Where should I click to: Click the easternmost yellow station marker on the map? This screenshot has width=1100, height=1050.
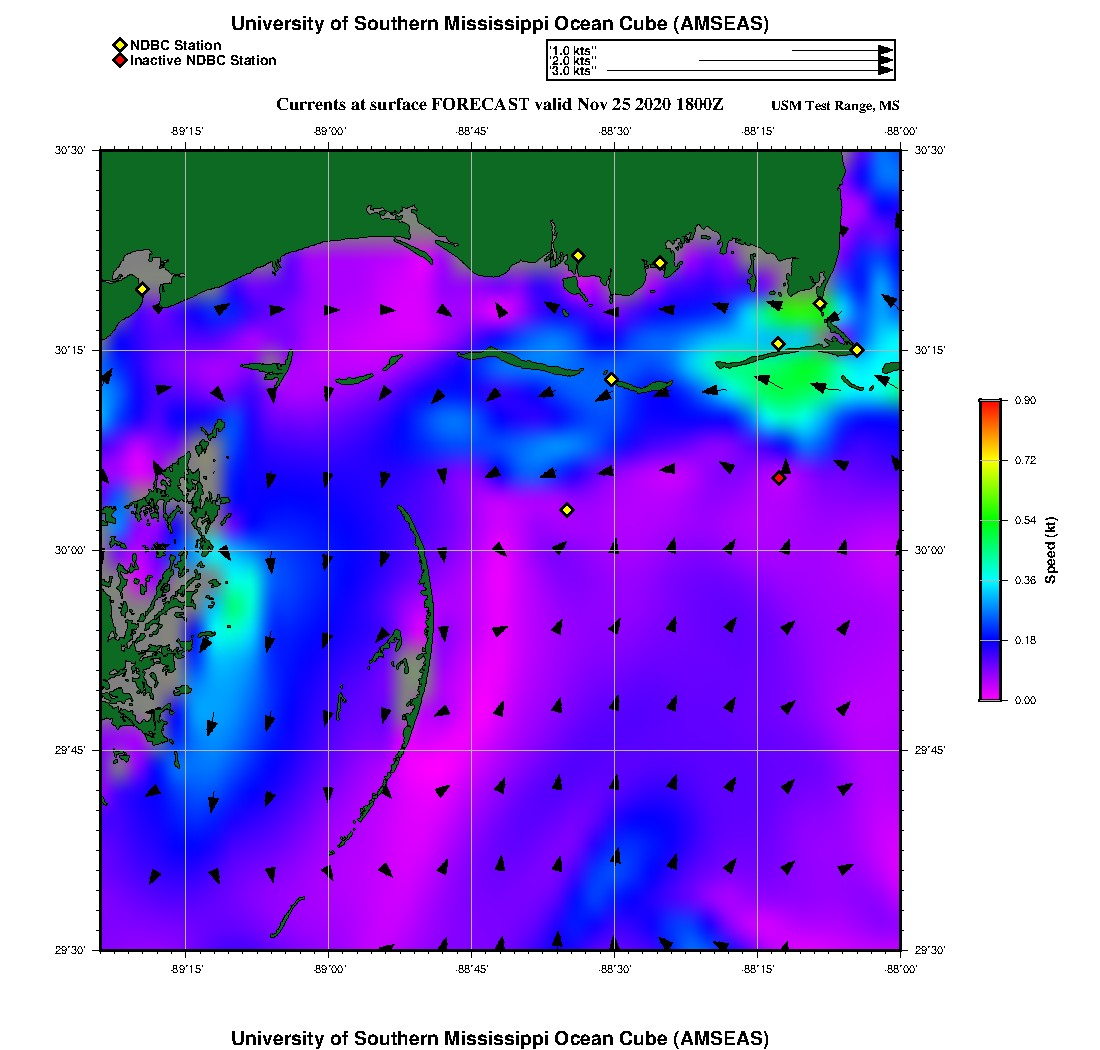857,350
